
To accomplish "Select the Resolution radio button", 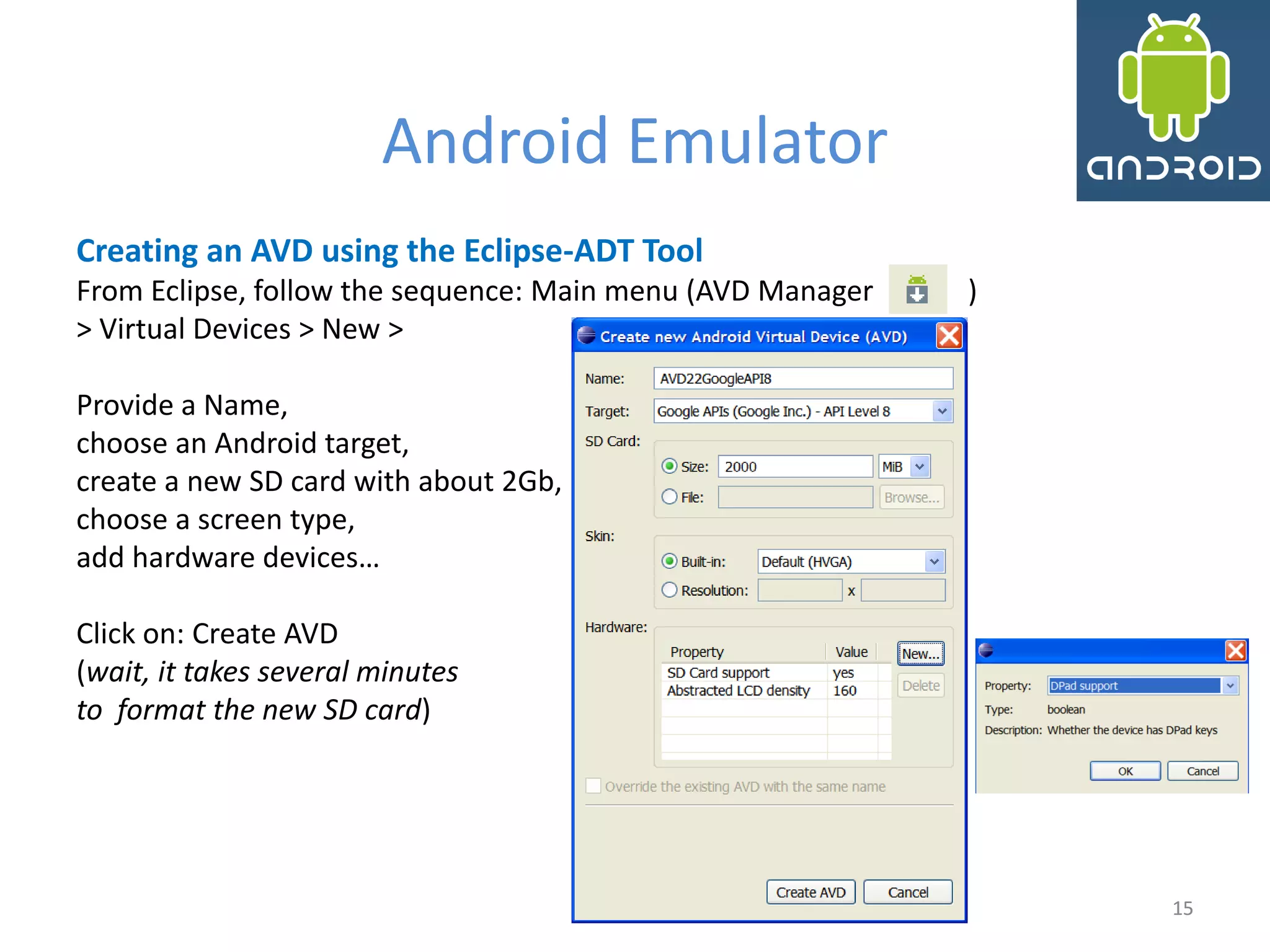I will pos(669,590).
